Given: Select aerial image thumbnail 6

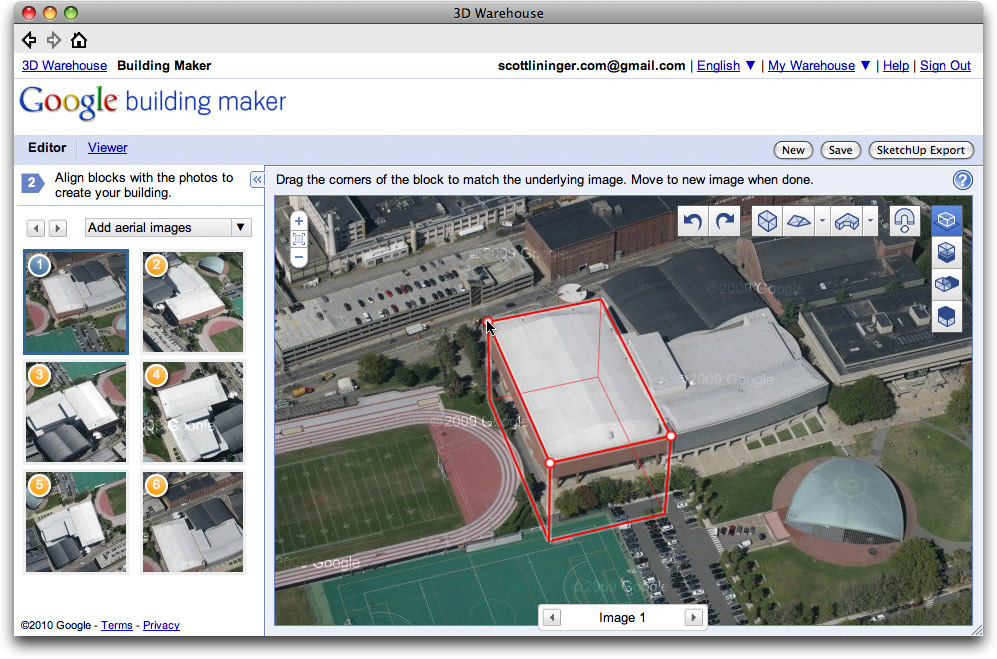Looking at the screenshot, I should 193,522.
